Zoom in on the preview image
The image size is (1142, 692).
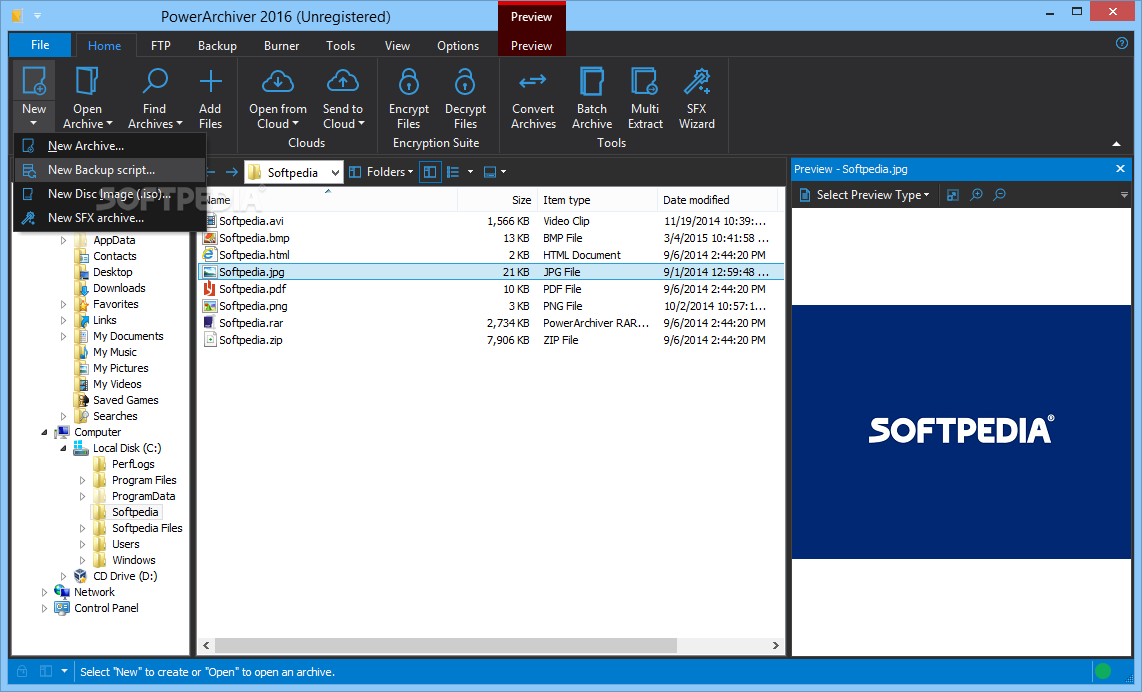pyautogui.click(x=977, y=194)
